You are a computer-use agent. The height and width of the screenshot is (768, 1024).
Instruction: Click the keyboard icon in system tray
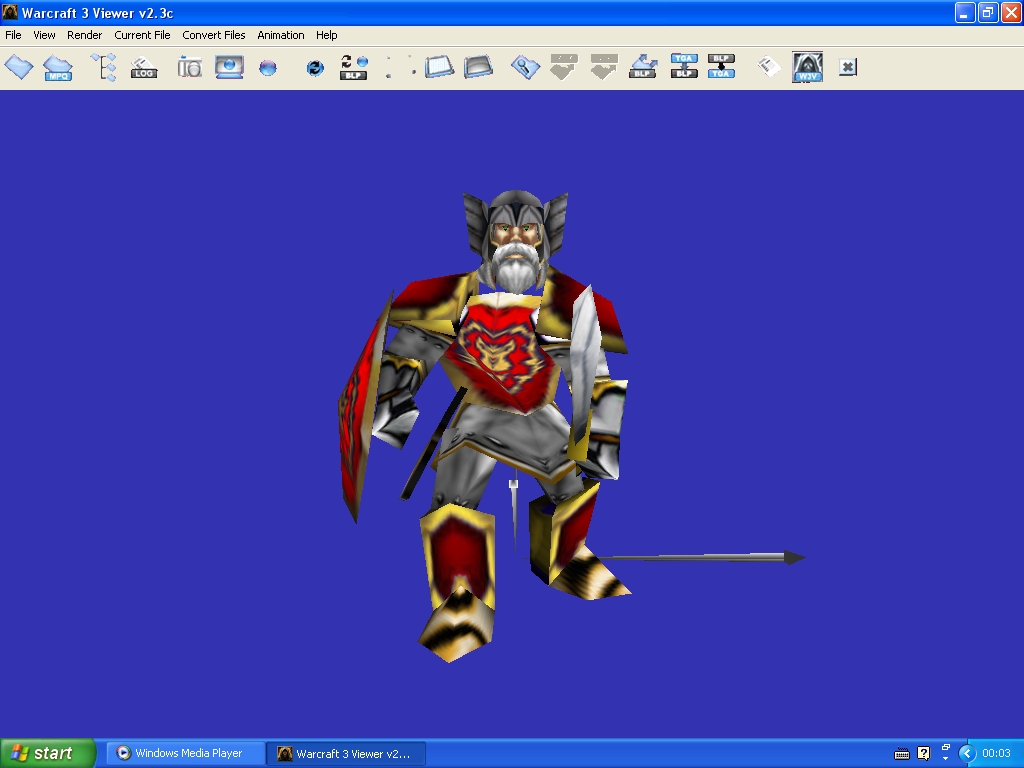(x=902, y=754)
